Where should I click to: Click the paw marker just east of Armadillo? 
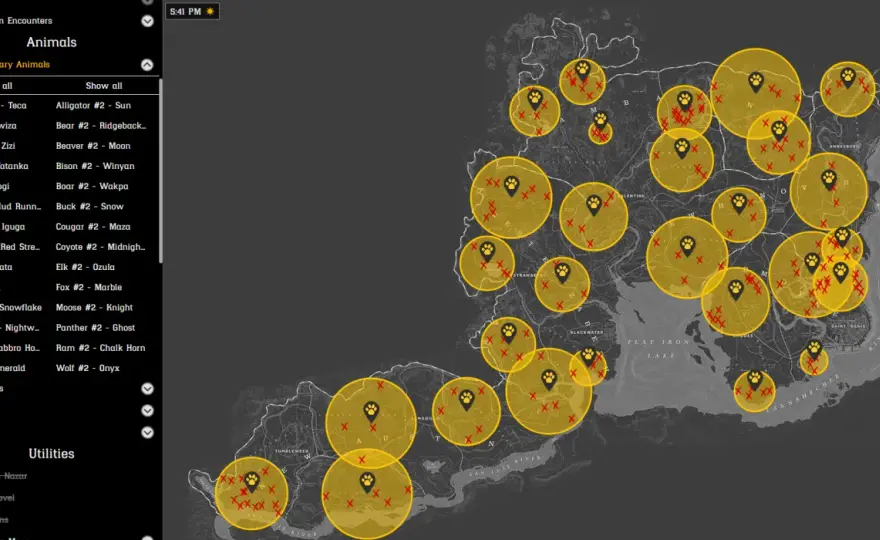click(466, 400)
